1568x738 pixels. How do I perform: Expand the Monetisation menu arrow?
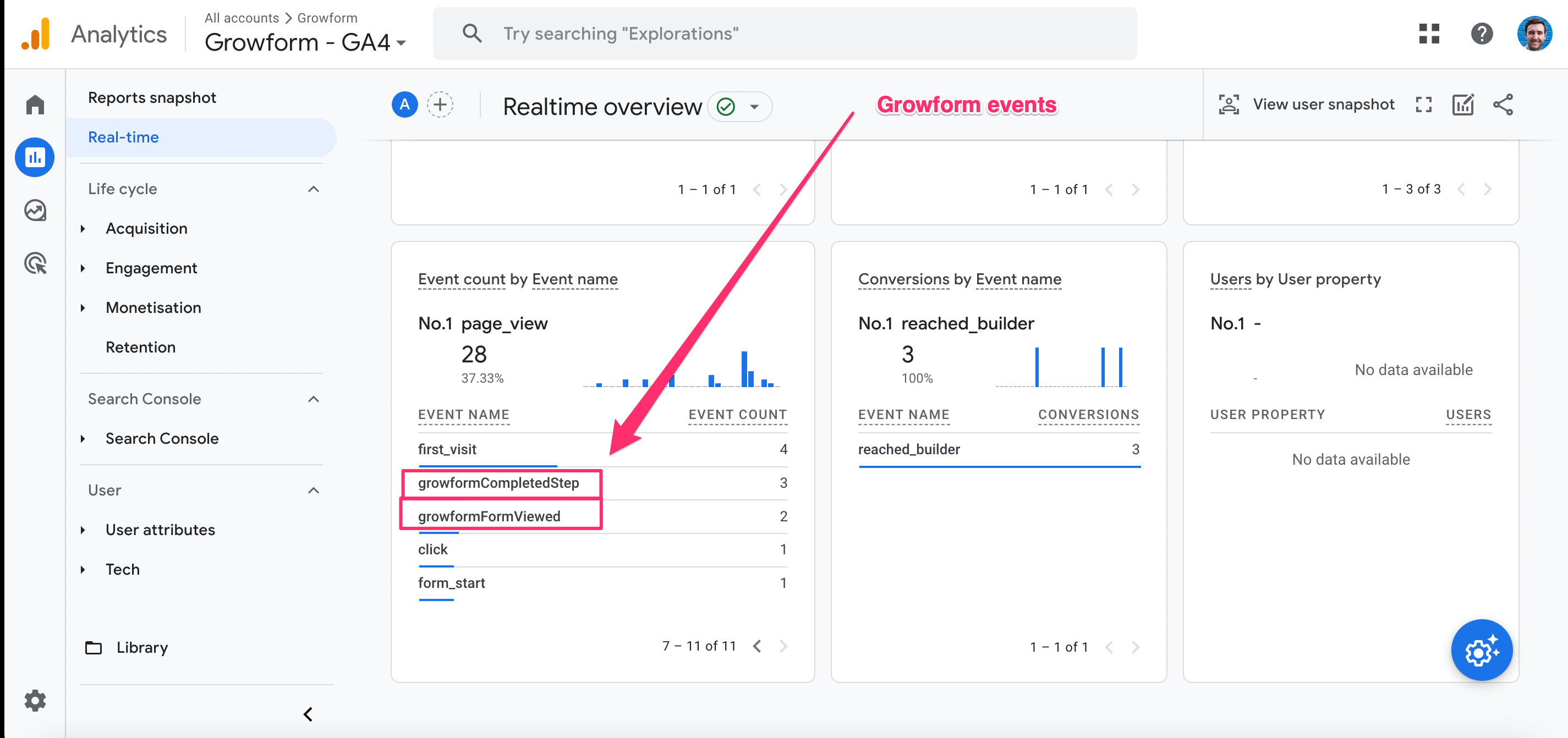pos(83,308)
